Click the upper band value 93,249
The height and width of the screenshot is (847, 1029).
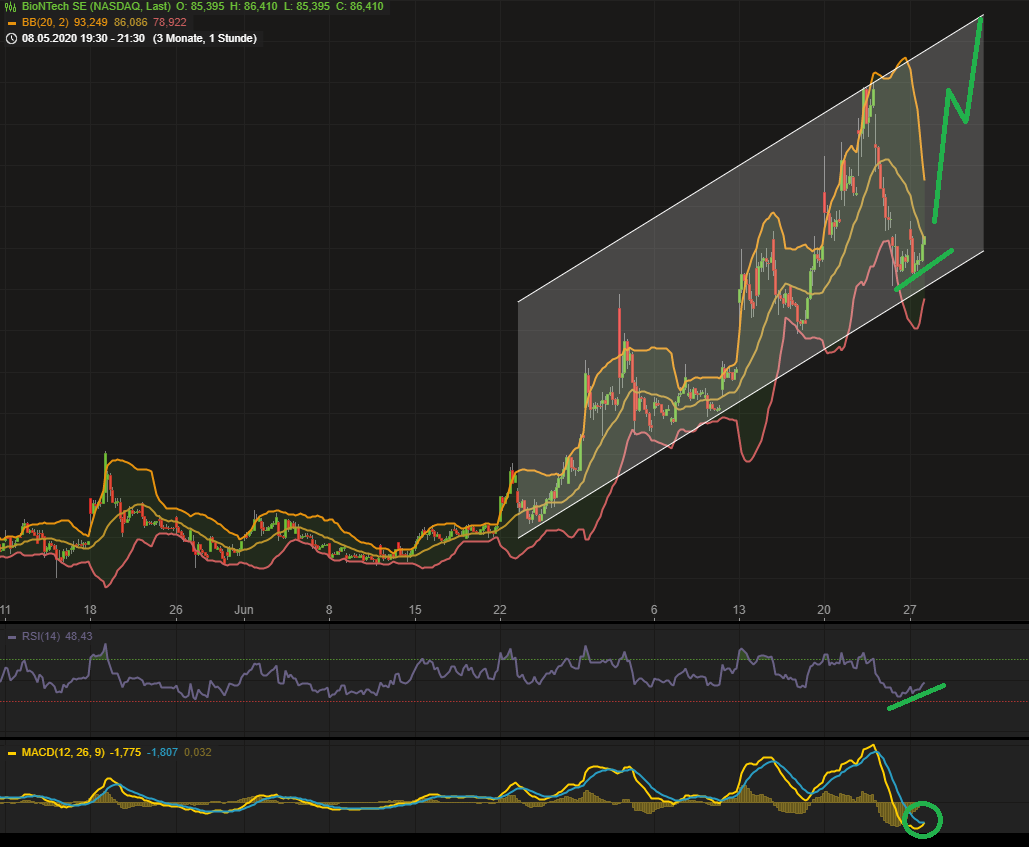[91, 22]
